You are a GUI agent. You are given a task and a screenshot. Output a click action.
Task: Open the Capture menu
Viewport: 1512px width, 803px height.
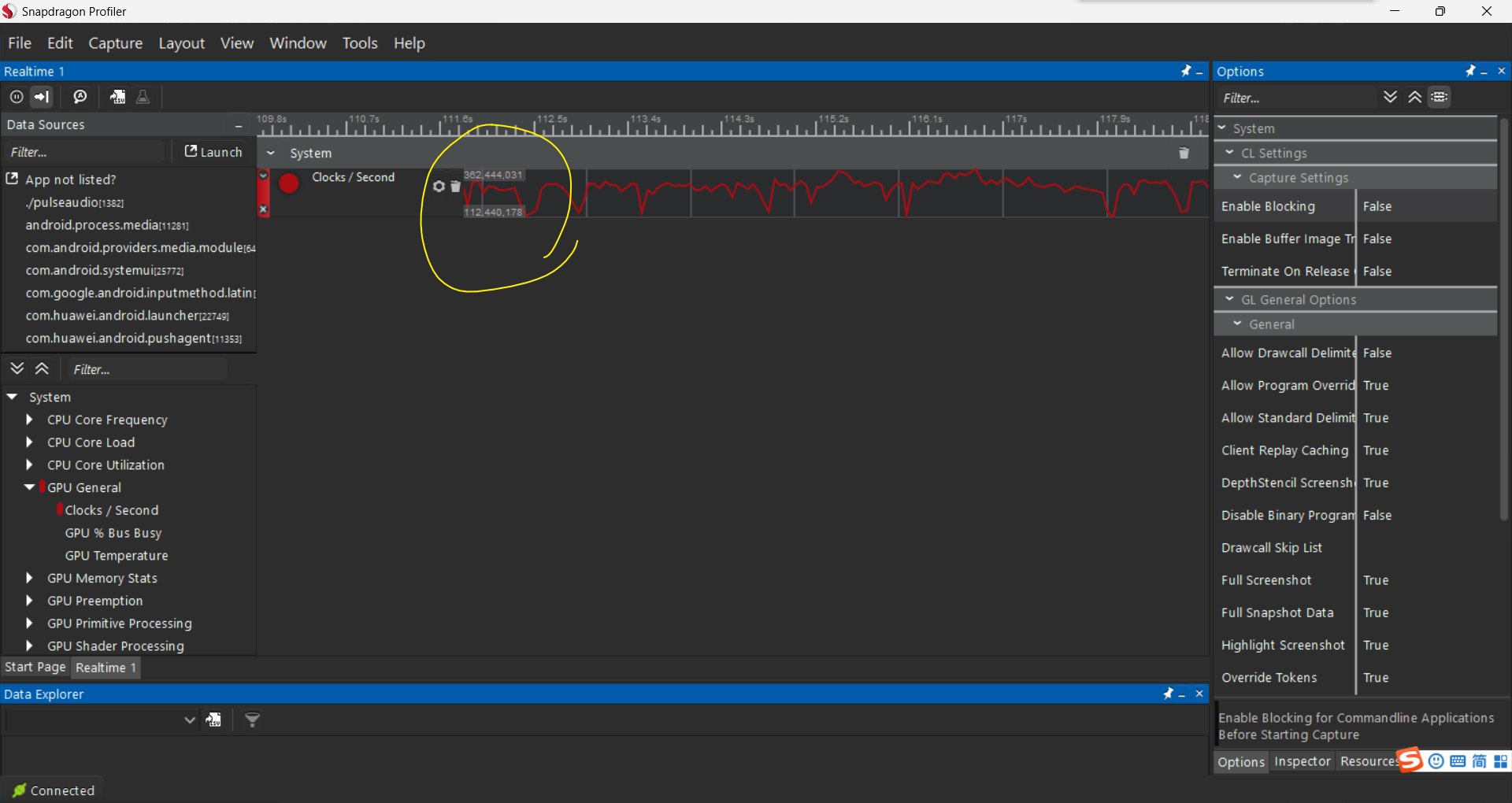[x=115, y=43]
